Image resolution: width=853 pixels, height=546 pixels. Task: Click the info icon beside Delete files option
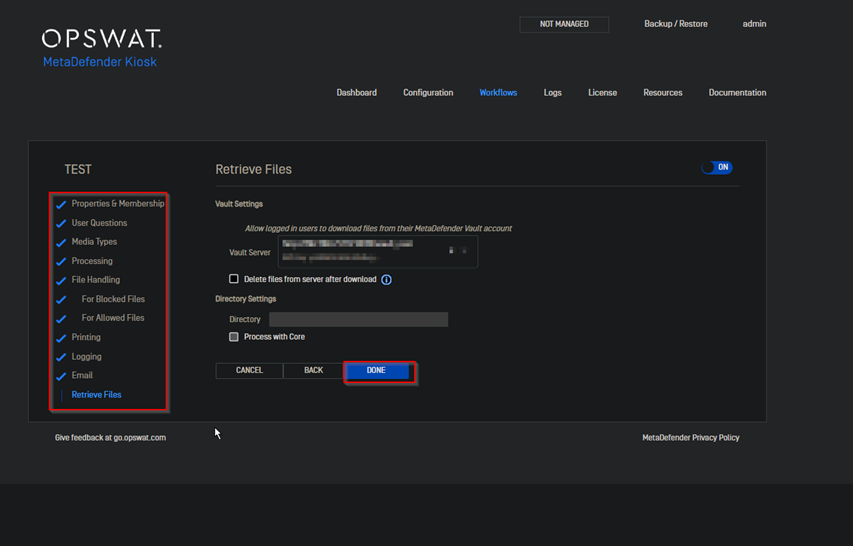(x=386, y=280)
